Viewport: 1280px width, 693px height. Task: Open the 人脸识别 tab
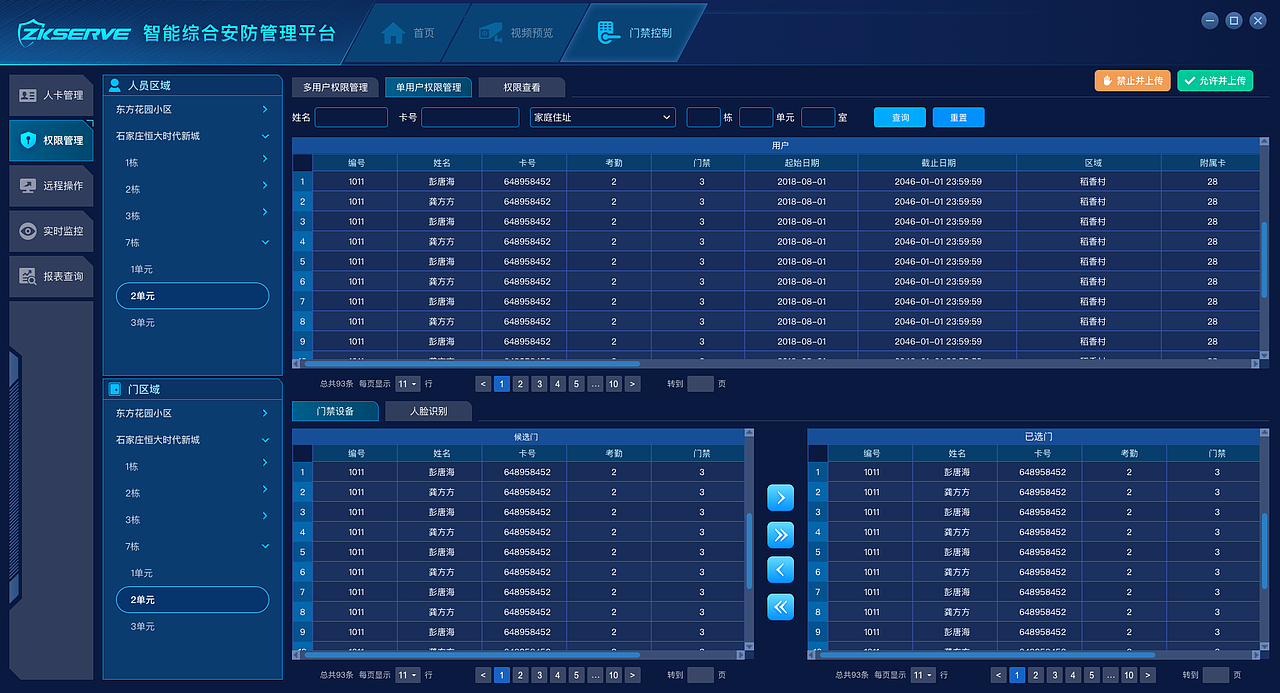(x=428, y=411)
